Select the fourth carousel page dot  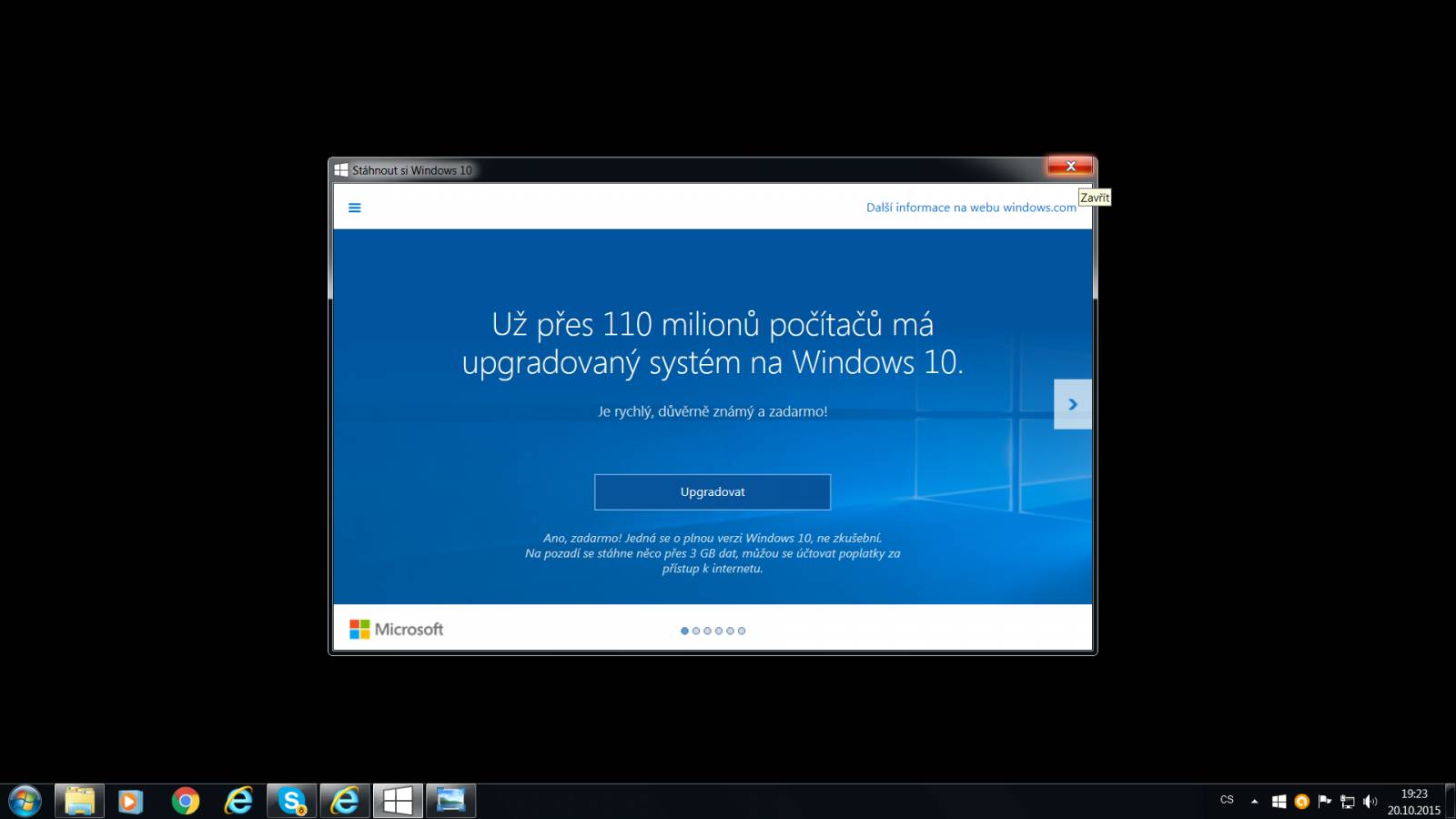719,631
